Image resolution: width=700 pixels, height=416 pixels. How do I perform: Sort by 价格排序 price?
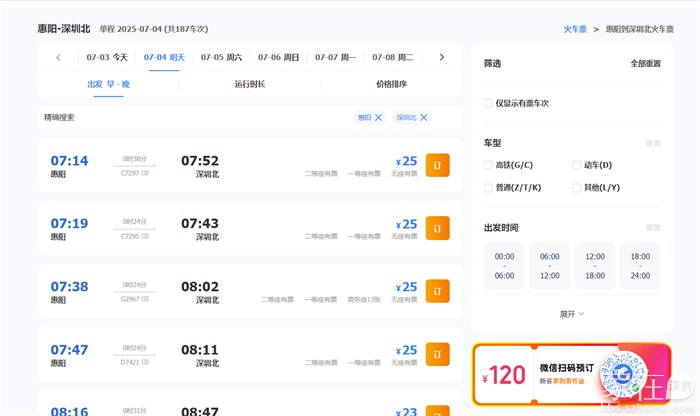(x=391, y=84)
